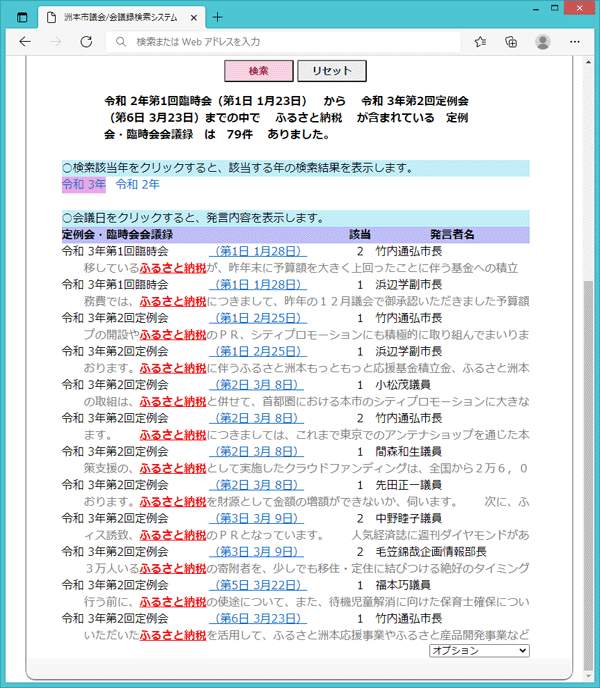The image size is (600, 688).
Task: Click ふるさと納税 highlight in 移している snippet
Action: coord(173,268)
